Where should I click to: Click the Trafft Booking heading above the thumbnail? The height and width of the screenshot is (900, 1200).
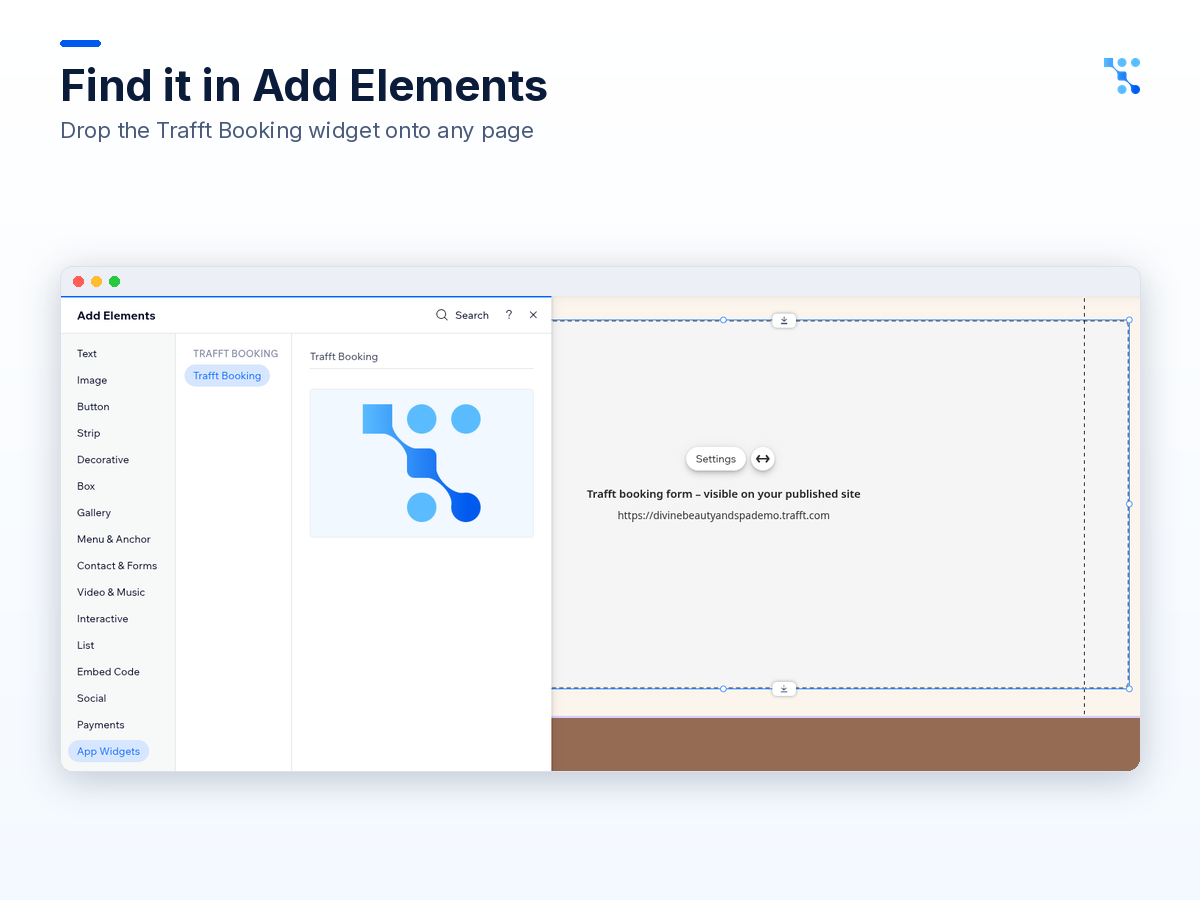coord(344,357)
